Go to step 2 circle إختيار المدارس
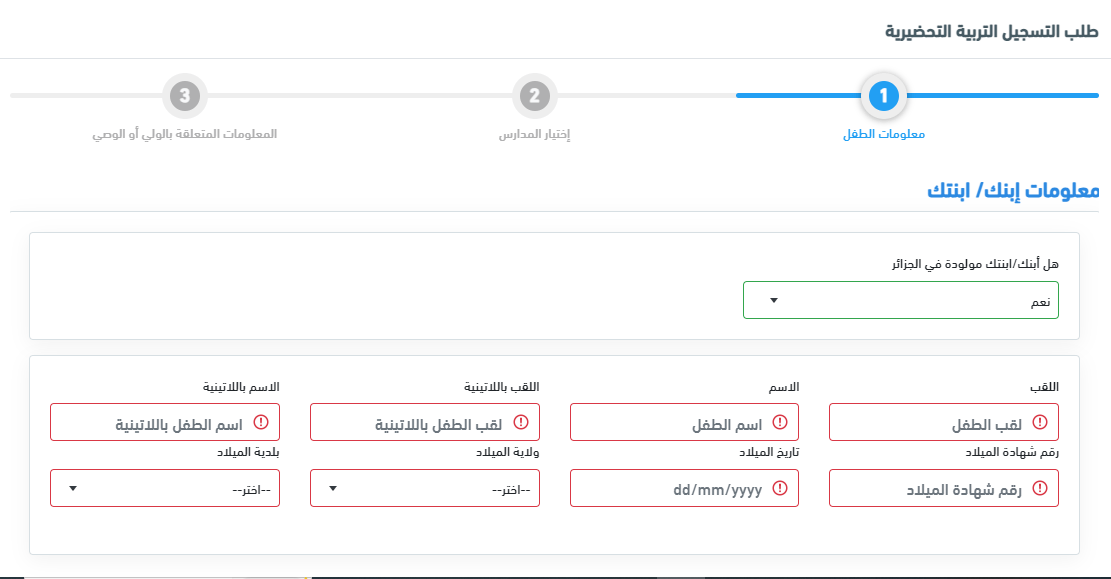The height and width of the screenshot is (579, 1111). pos(535,96)
